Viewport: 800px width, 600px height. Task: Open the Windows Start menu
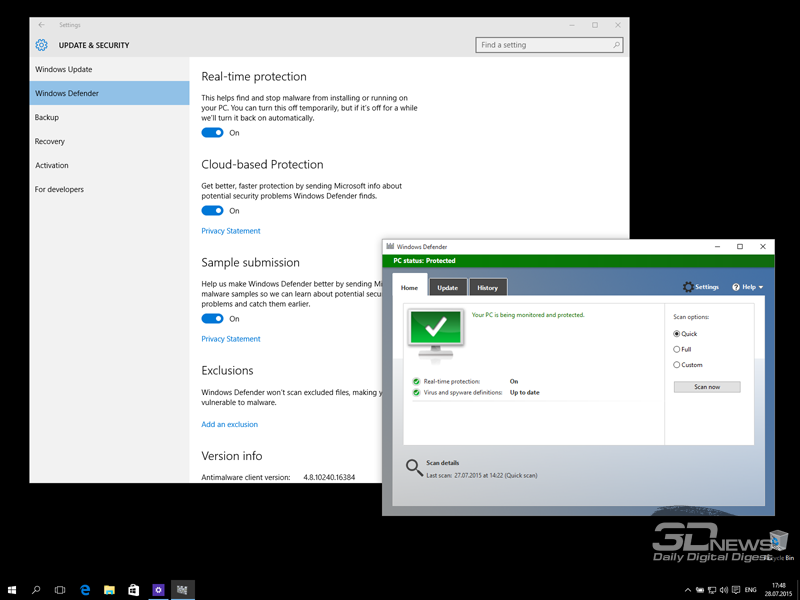tap(12, 590)
